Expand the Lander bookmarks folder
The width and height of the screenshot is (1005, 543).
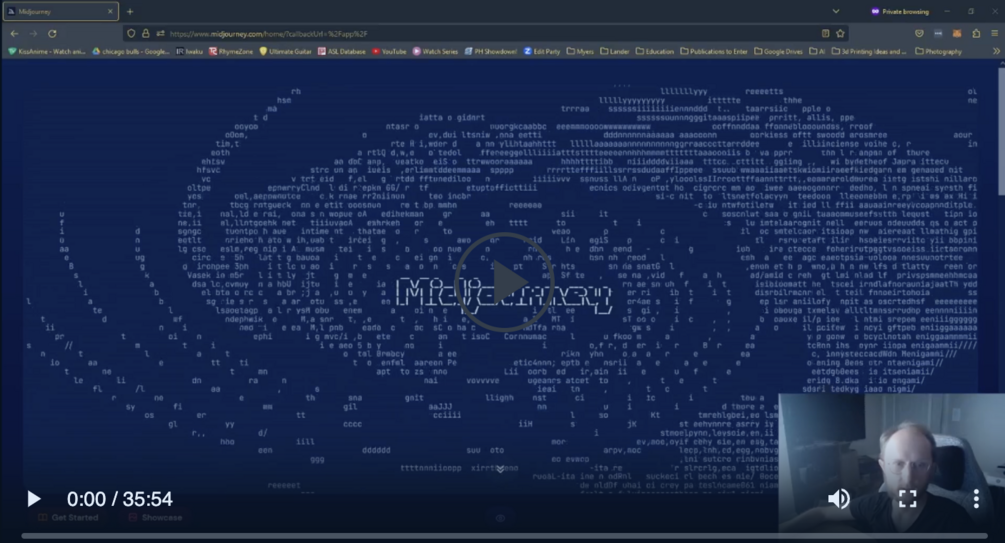coord(615,51)
